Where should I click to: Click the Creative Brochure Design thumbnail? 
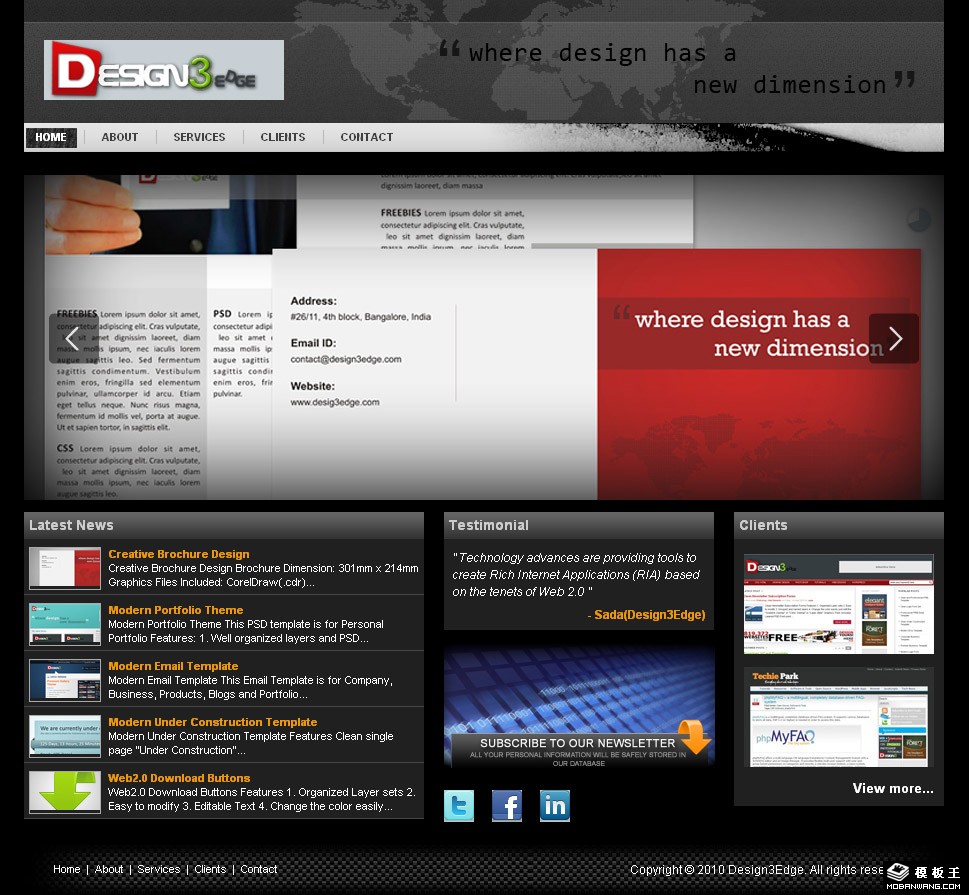pyautogui.click(x=65, y=568)
